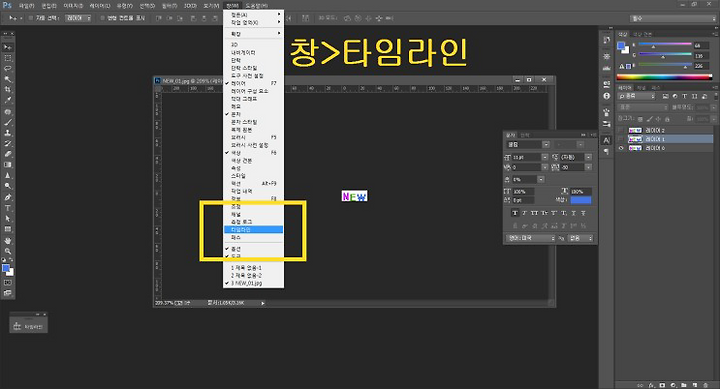Switch to the 단락 tab in Character panel
The height and width of the screenshot is (389, 720).
coord(525,135)
